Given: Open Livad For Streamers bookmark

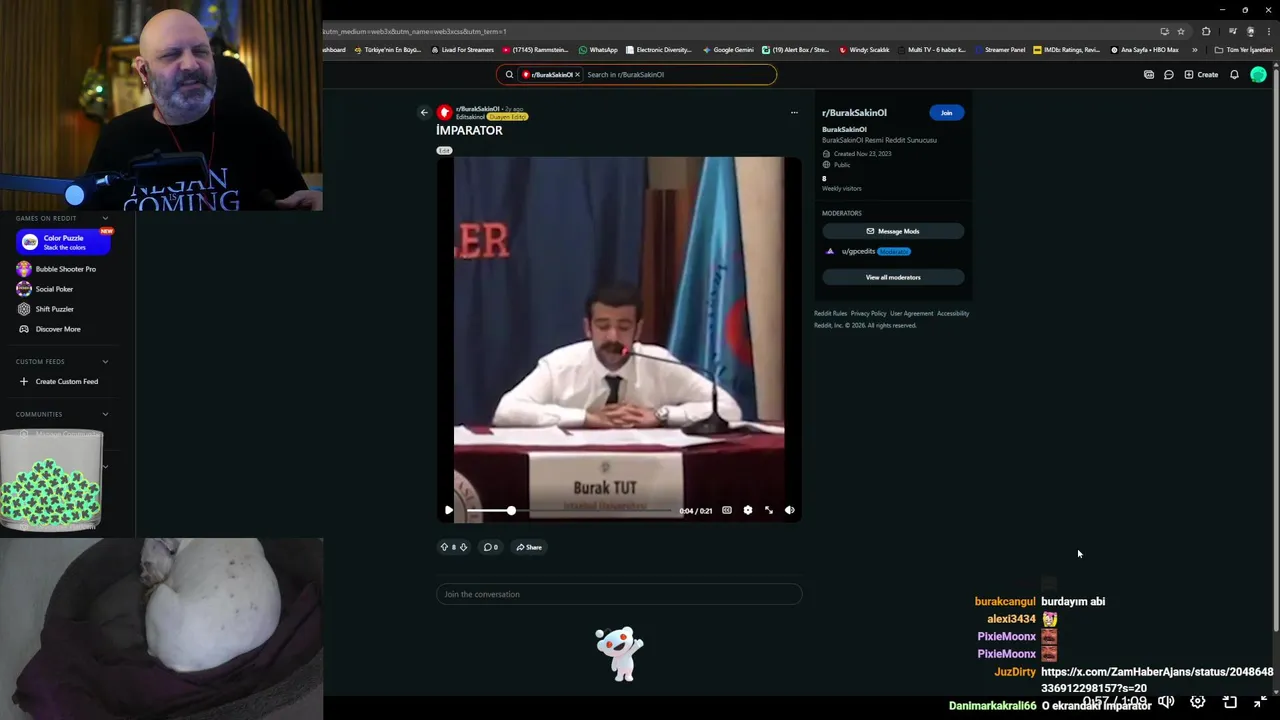Looking at the screenshot, I should tap(463, 49).
